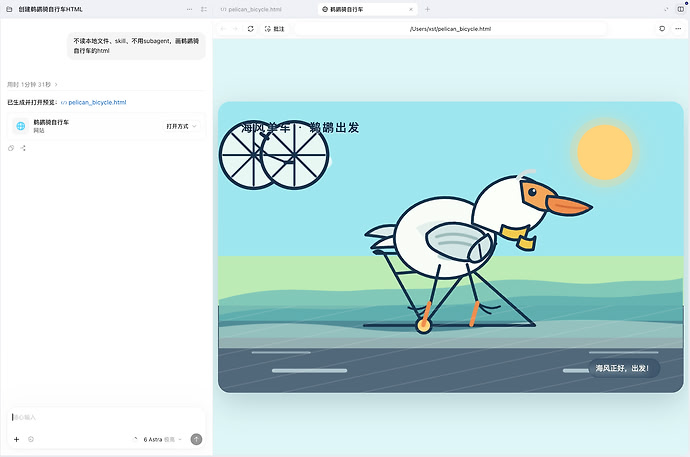Click the round icon next to plus button
The height and width of the screenshot is (457, 690).
(31, 439)
